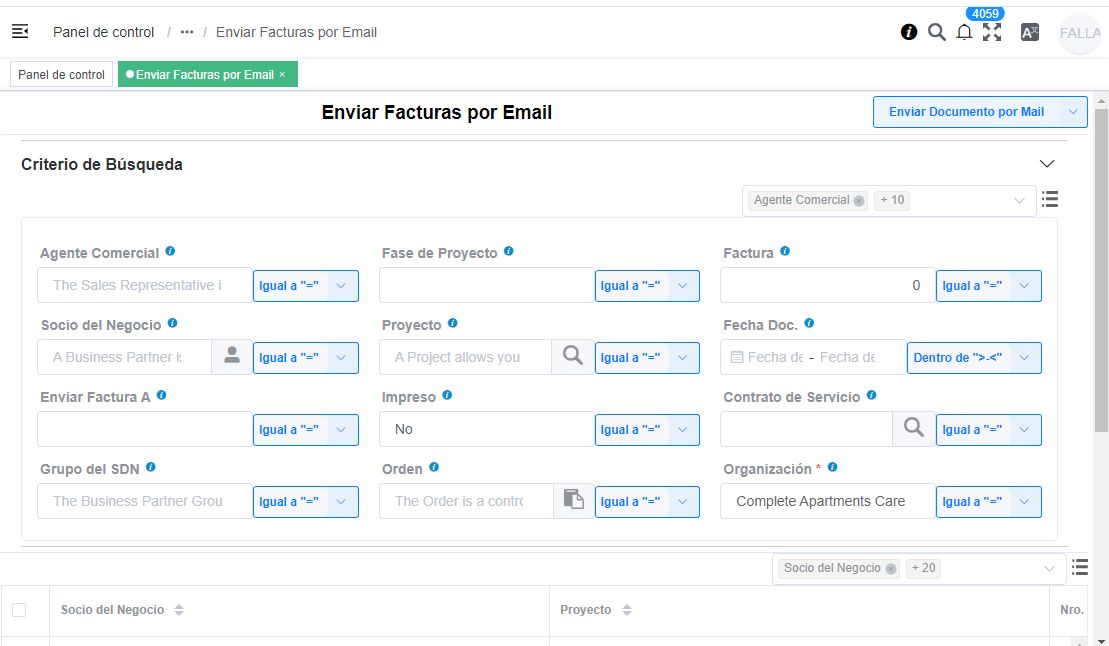Viewport: 1109px width, 646px height.
Task: Click the search magnifier in header
Action: coord(937,32)
